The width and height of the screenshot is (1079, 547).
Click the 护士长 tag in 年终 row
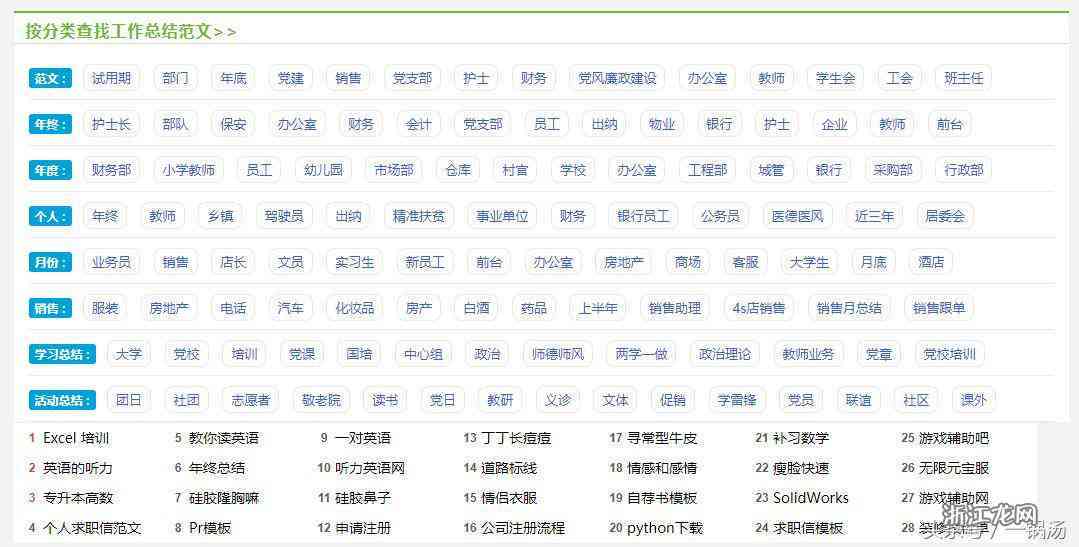(111, 125)
